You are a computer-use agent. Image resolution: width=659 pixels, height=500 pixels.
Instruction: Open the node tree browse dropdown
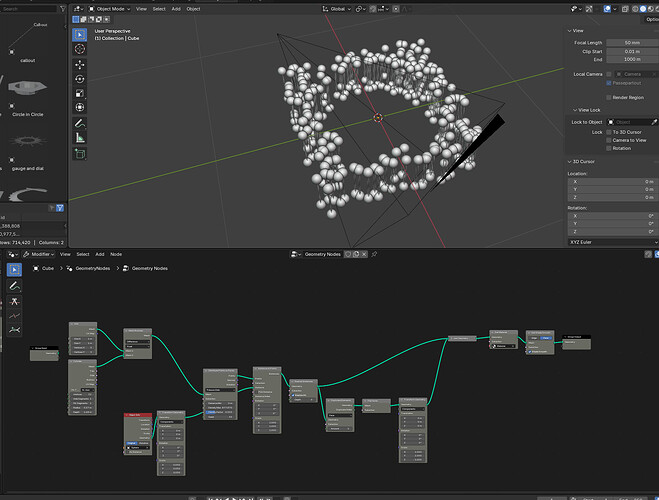[295, 254]
